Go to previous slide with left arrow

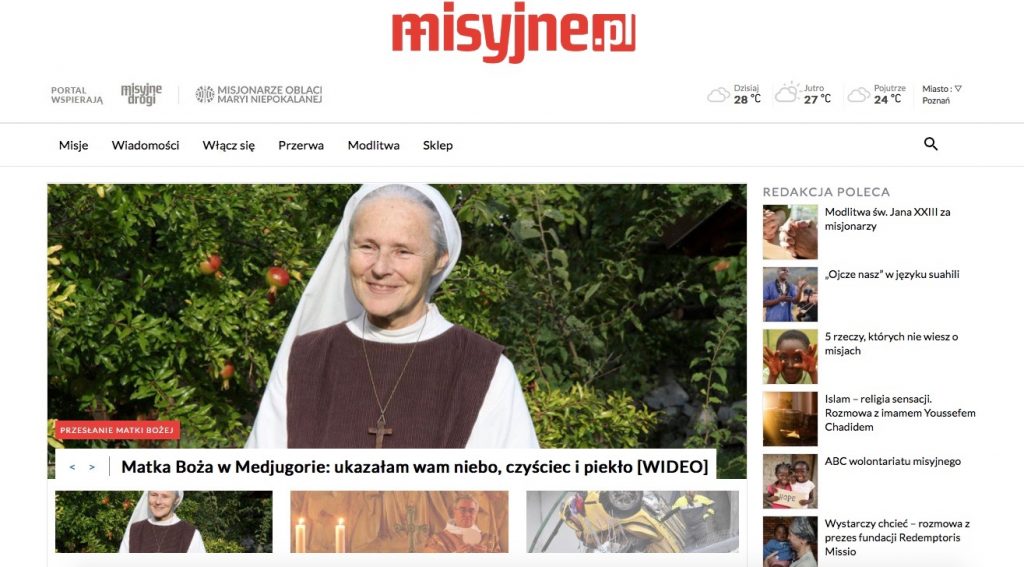point(72,467)
